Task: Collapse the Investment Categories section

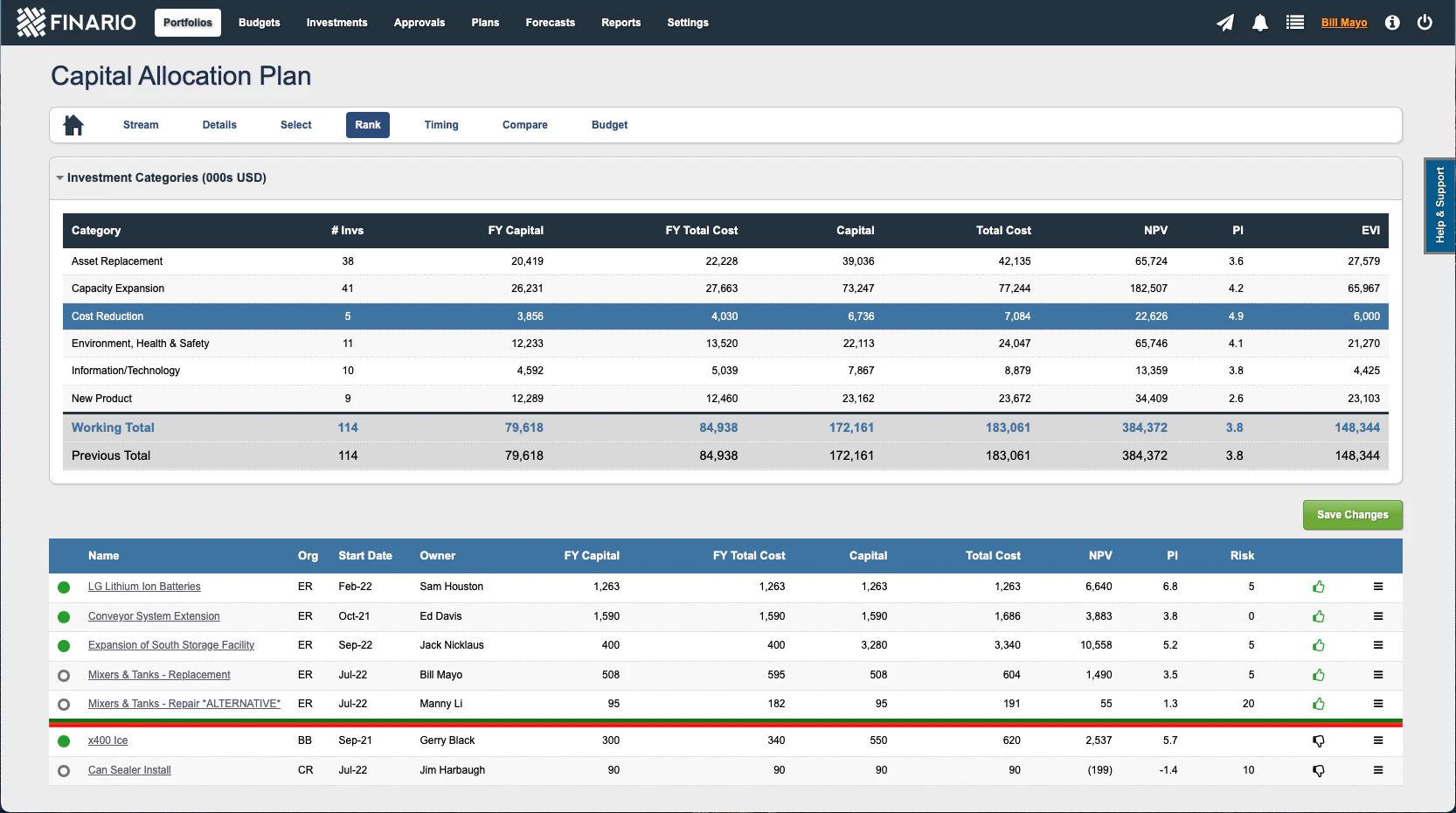Action: tap(59, 177)
